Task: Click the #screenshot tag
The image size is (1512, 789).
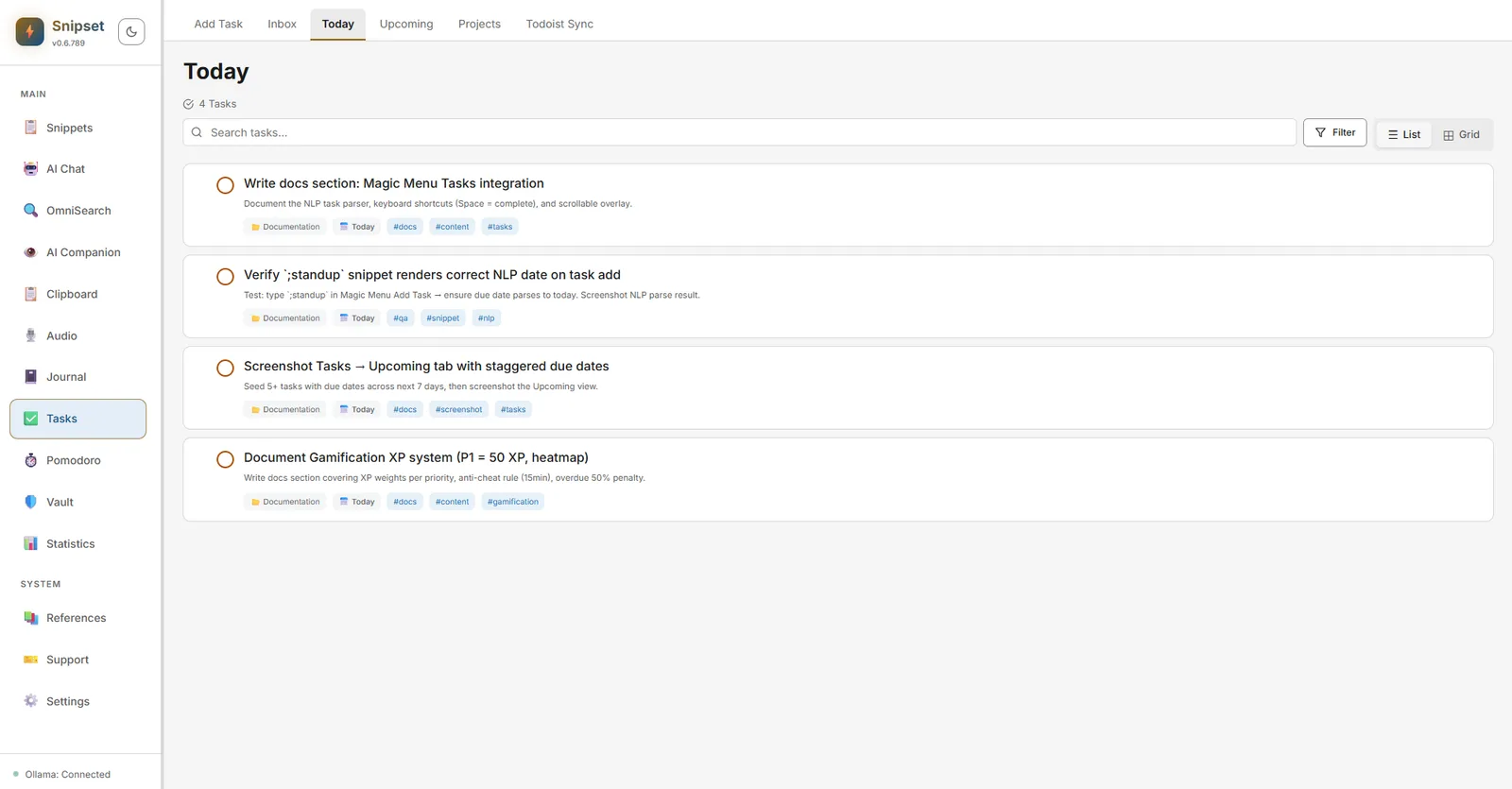Action: [x=458, y=410]
